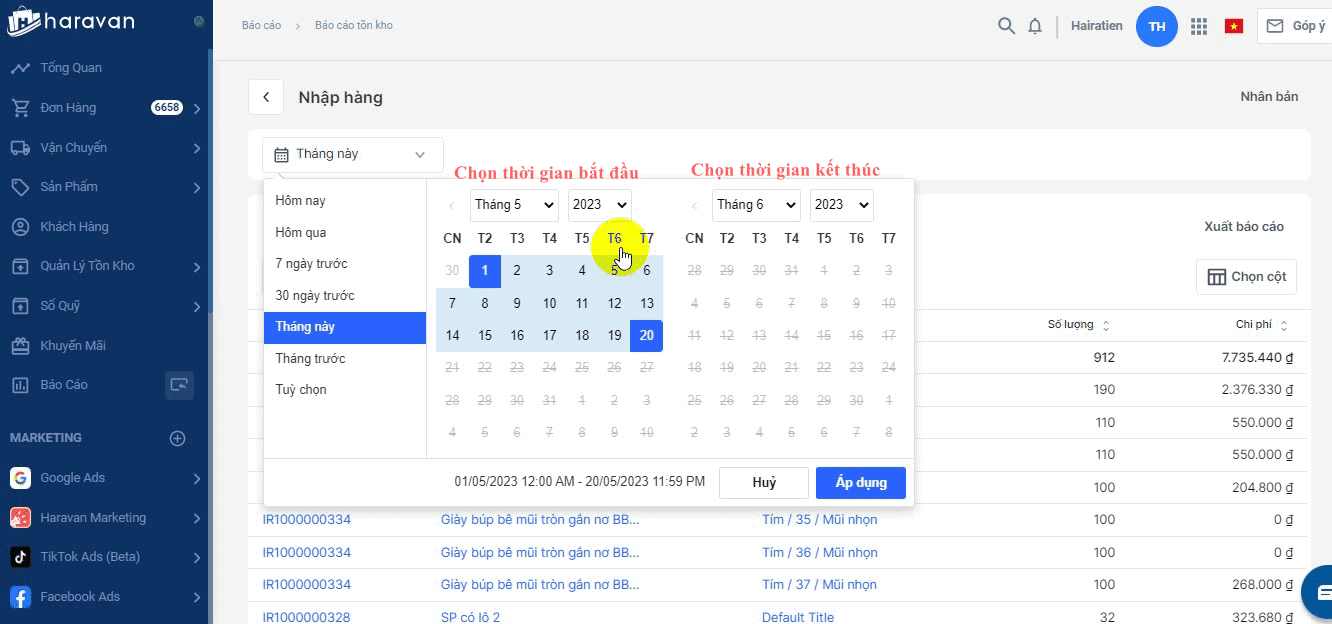This screenshot has height=624, width=1332.
Task: Click the Vietnam flag language icon
Action: point(1233,27)
